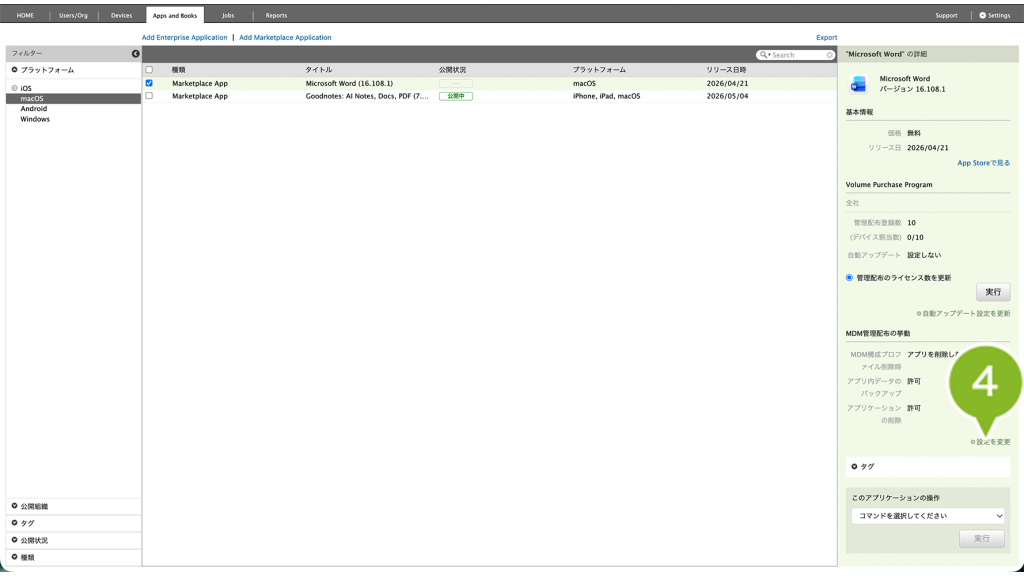Open the コマンドを選択してください dropdown
The width and height of the screenshot is (1024, 576).
point(927,516)
